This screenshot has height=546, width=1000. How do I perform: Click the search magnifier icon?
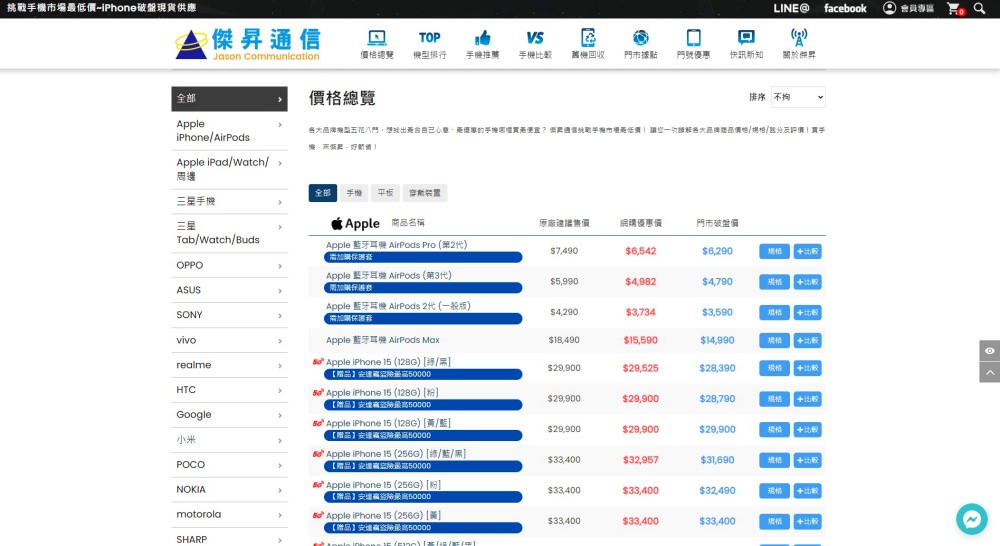[980, 8]
